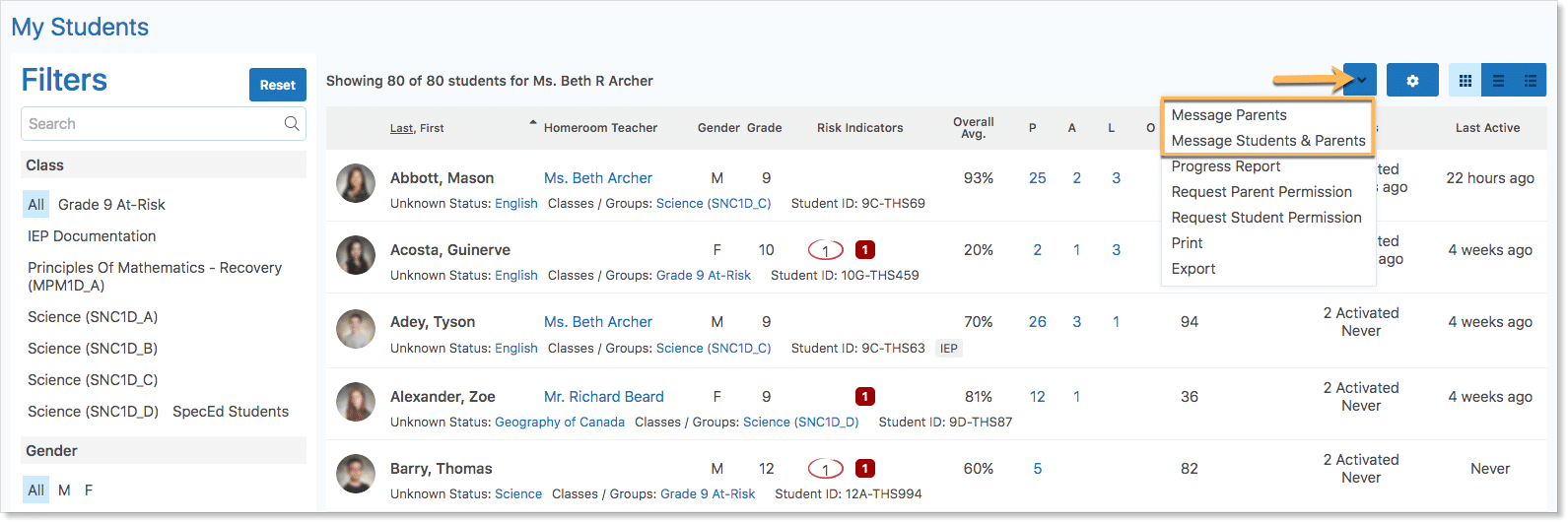Choose Message Parents from the menu
Screen dimensions: 1568x523
[1229, 115]
